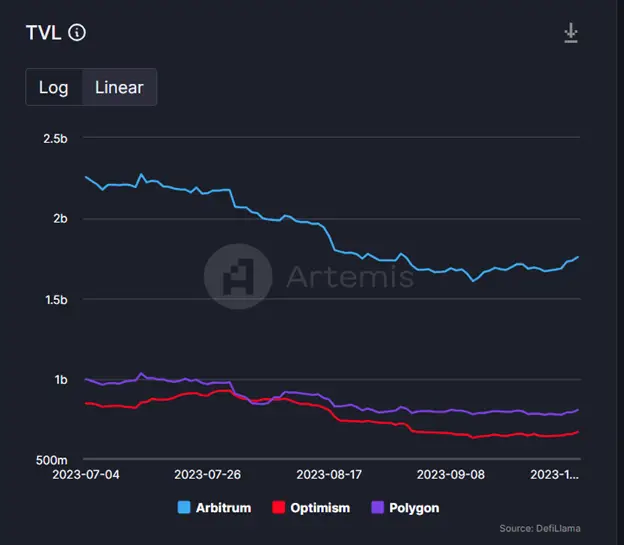624x545 pixels.
Task: Select the 1b y-axis label
Action: click(61, 380)
